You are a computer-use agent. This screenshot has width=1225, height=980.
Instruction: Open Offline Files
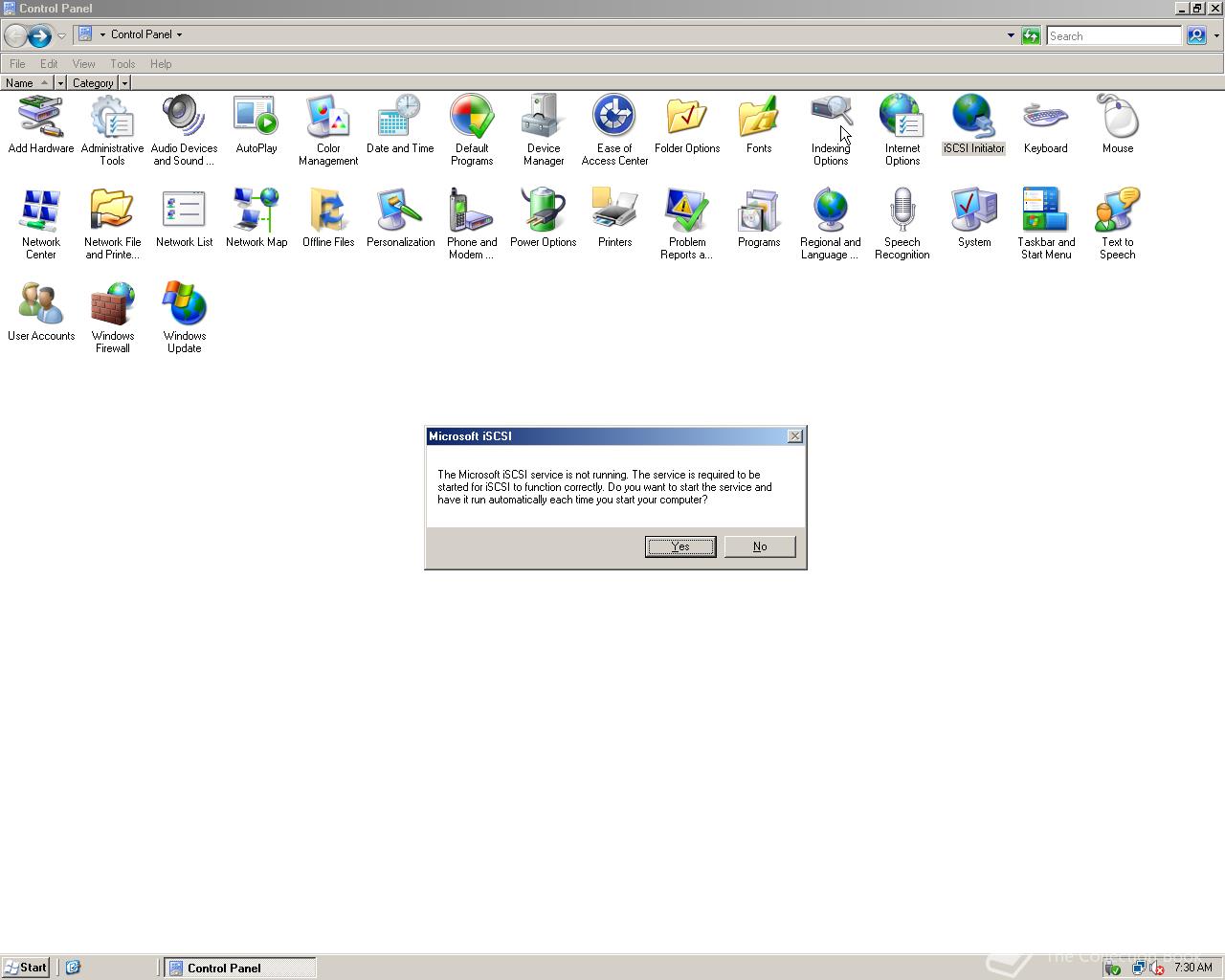click(x=328, y=218)
